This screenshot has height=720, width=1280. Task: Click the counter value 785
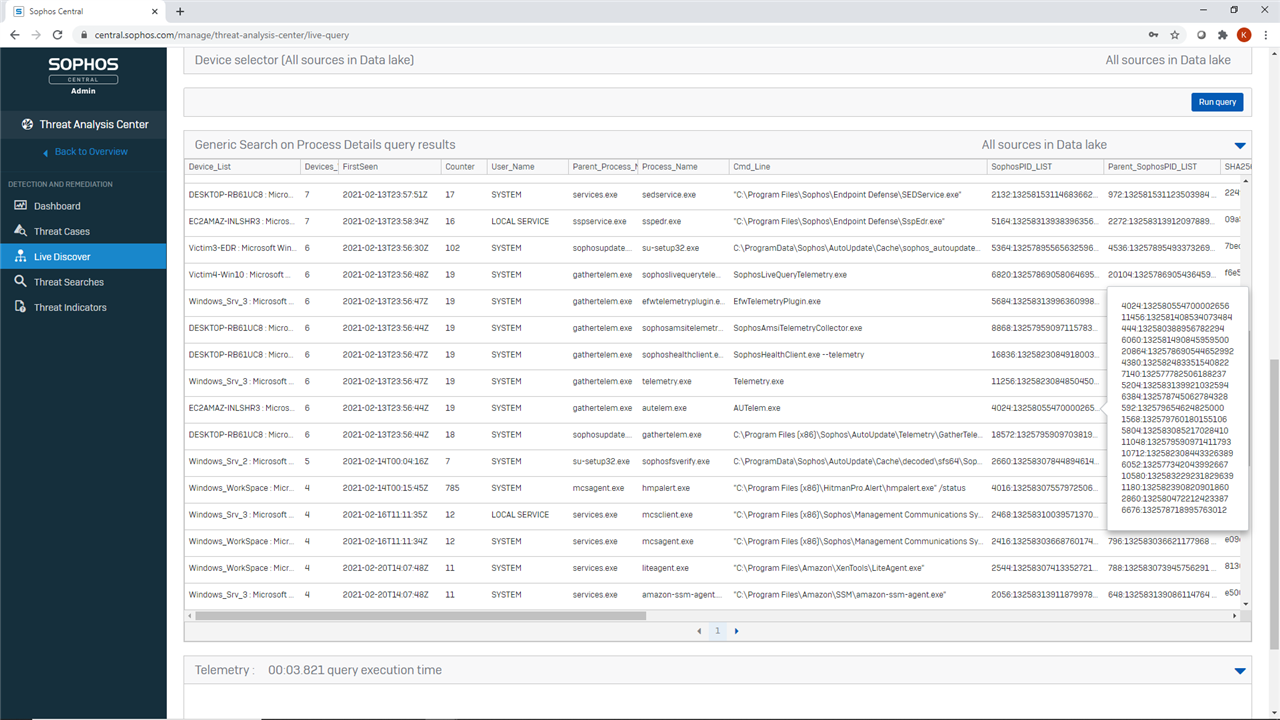[453, 488]
